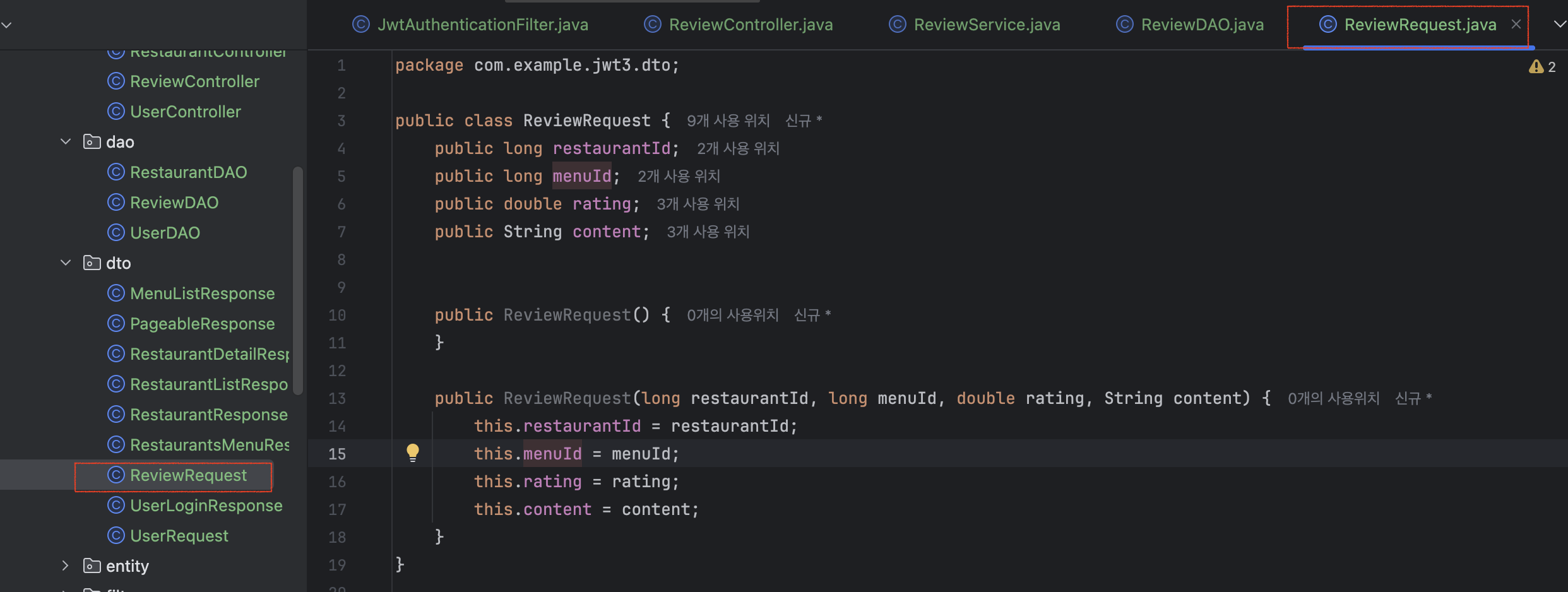
Task: Click line number 15 in the gutter
Action: click(337, 454)
